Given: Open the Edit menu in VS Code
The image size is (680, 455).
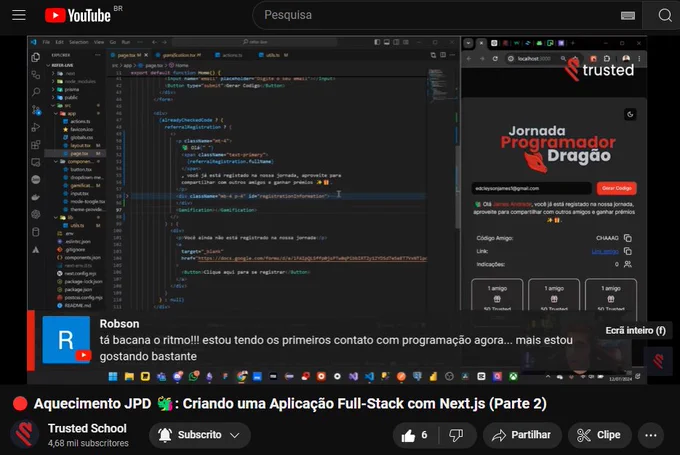Looking at the screenshot, I should 59,42.
